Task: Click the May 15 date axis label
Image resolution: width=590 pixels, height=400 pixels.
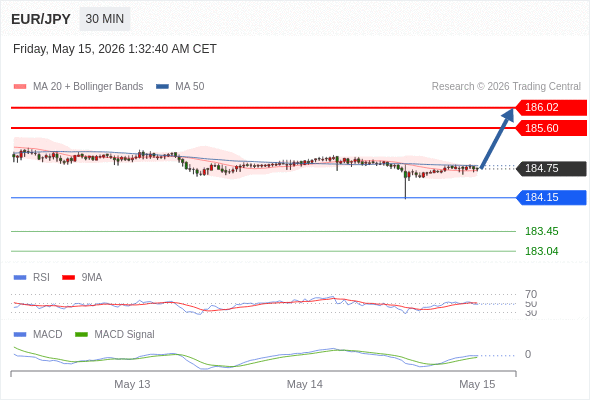Action: pyautogui.click(x=477, y=384)
